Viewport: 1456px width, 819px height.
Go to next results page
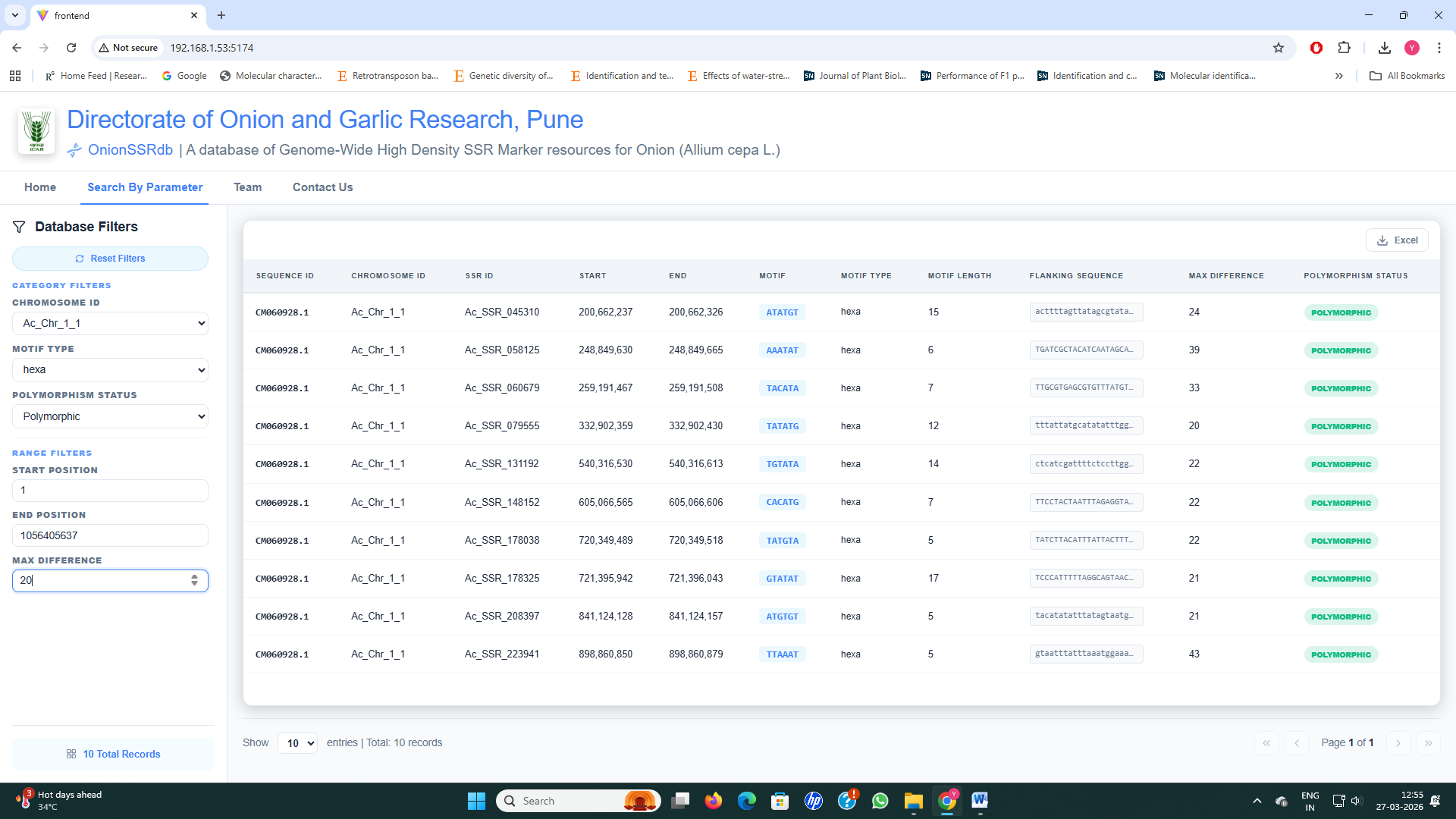1398,743
